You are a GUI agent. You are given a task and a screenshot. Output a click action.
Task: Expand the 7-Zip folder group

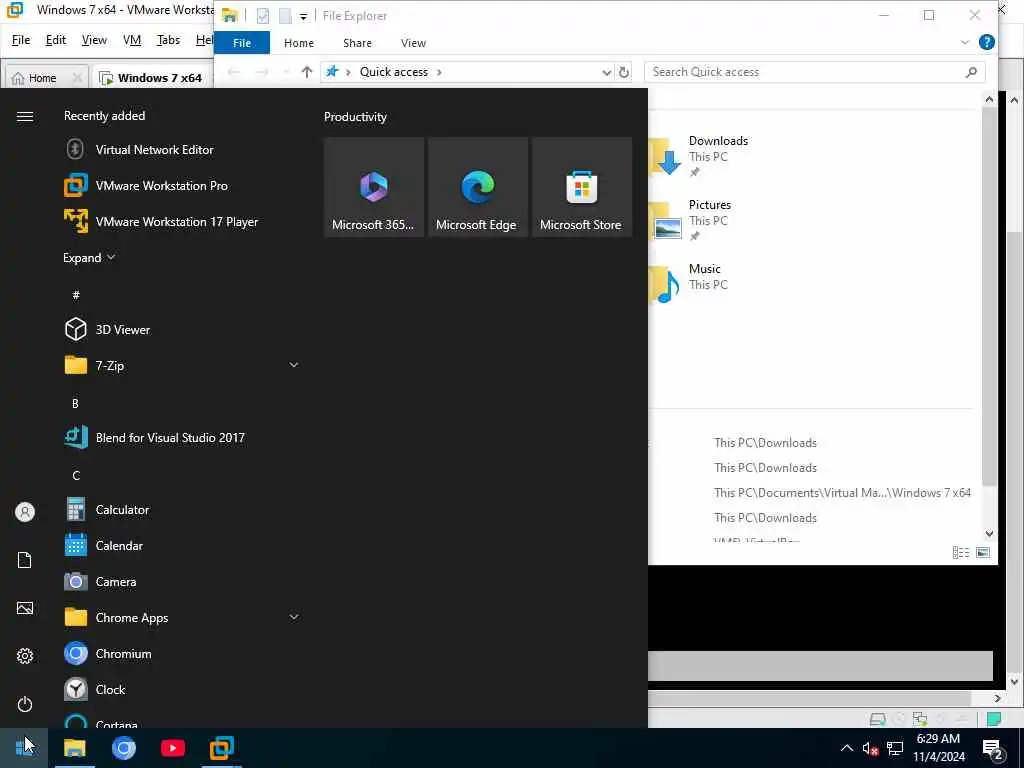tap(294, 365)
